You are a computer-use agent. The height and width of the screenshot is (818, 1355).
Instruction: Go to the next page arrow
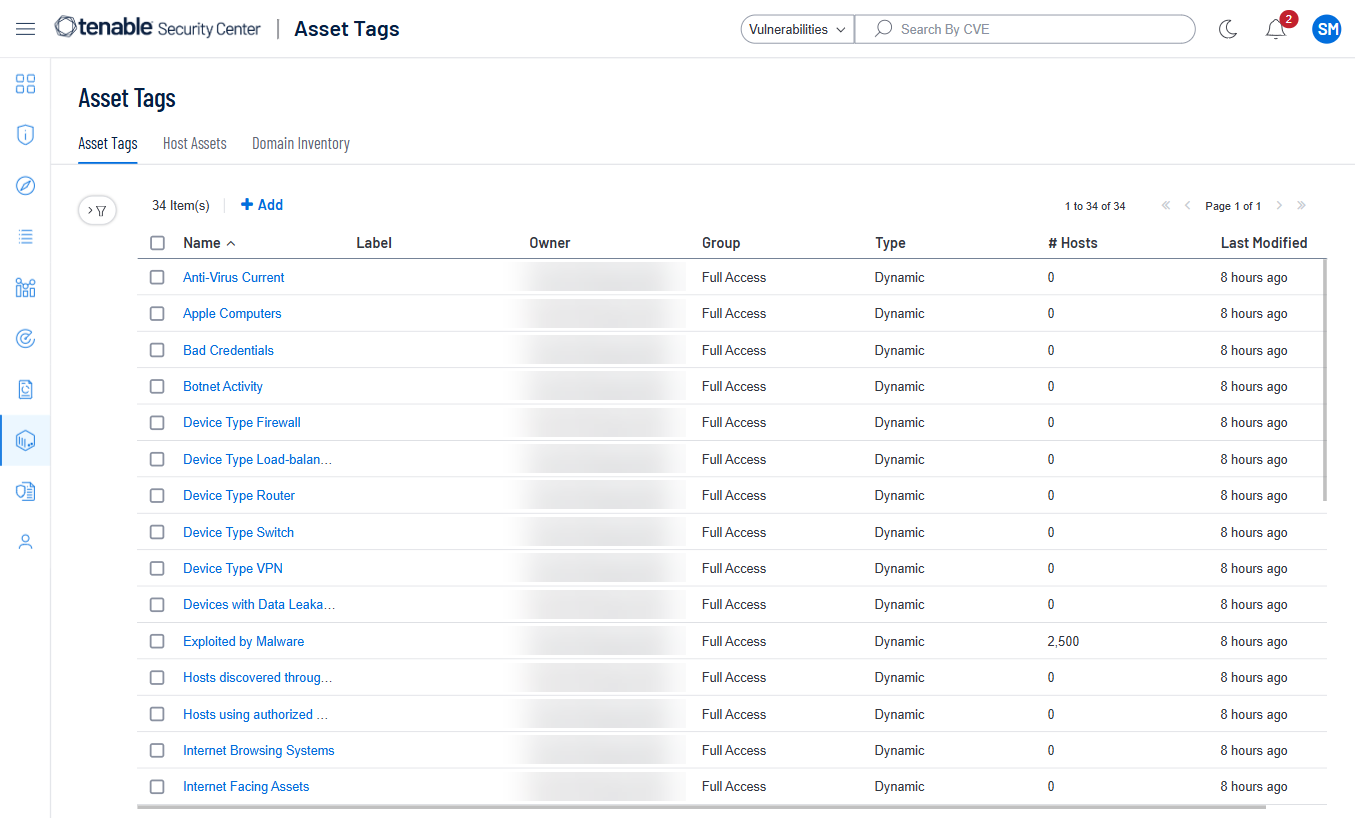pyautogui.click(x=1279, y=206)
